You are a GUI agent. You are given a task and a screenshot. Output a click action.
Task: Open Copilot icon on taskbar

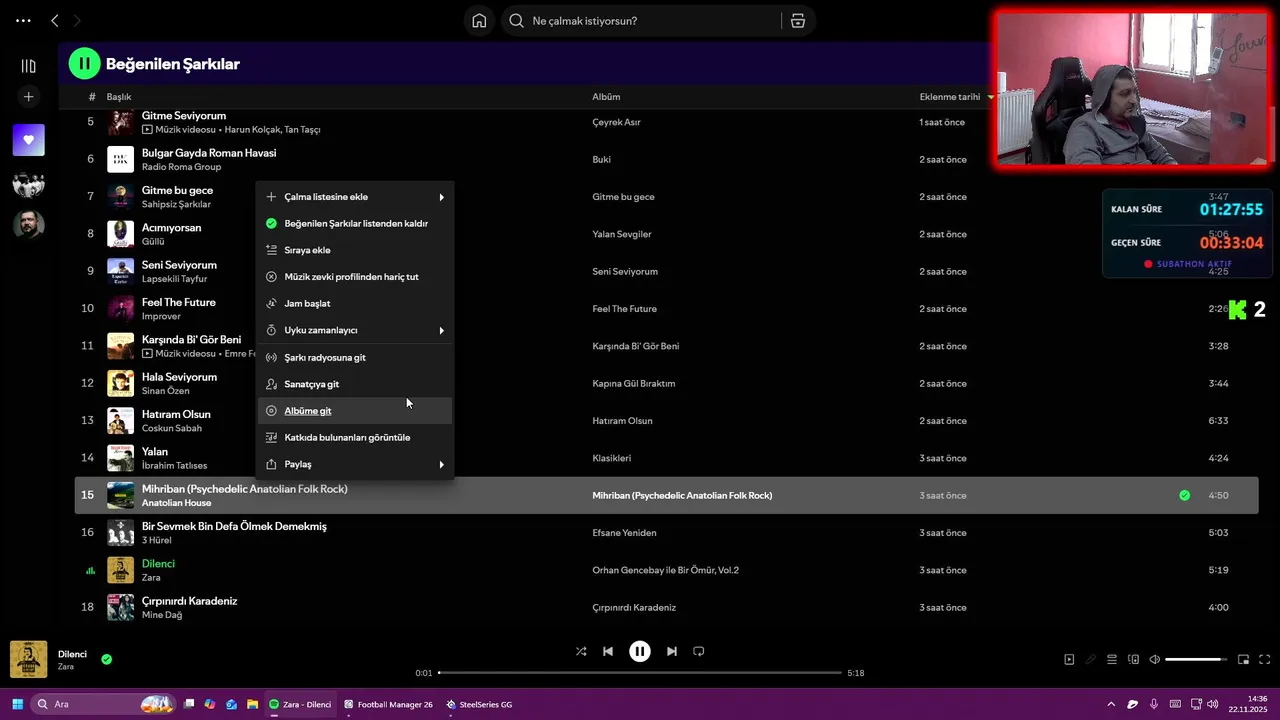pos(210,704)
